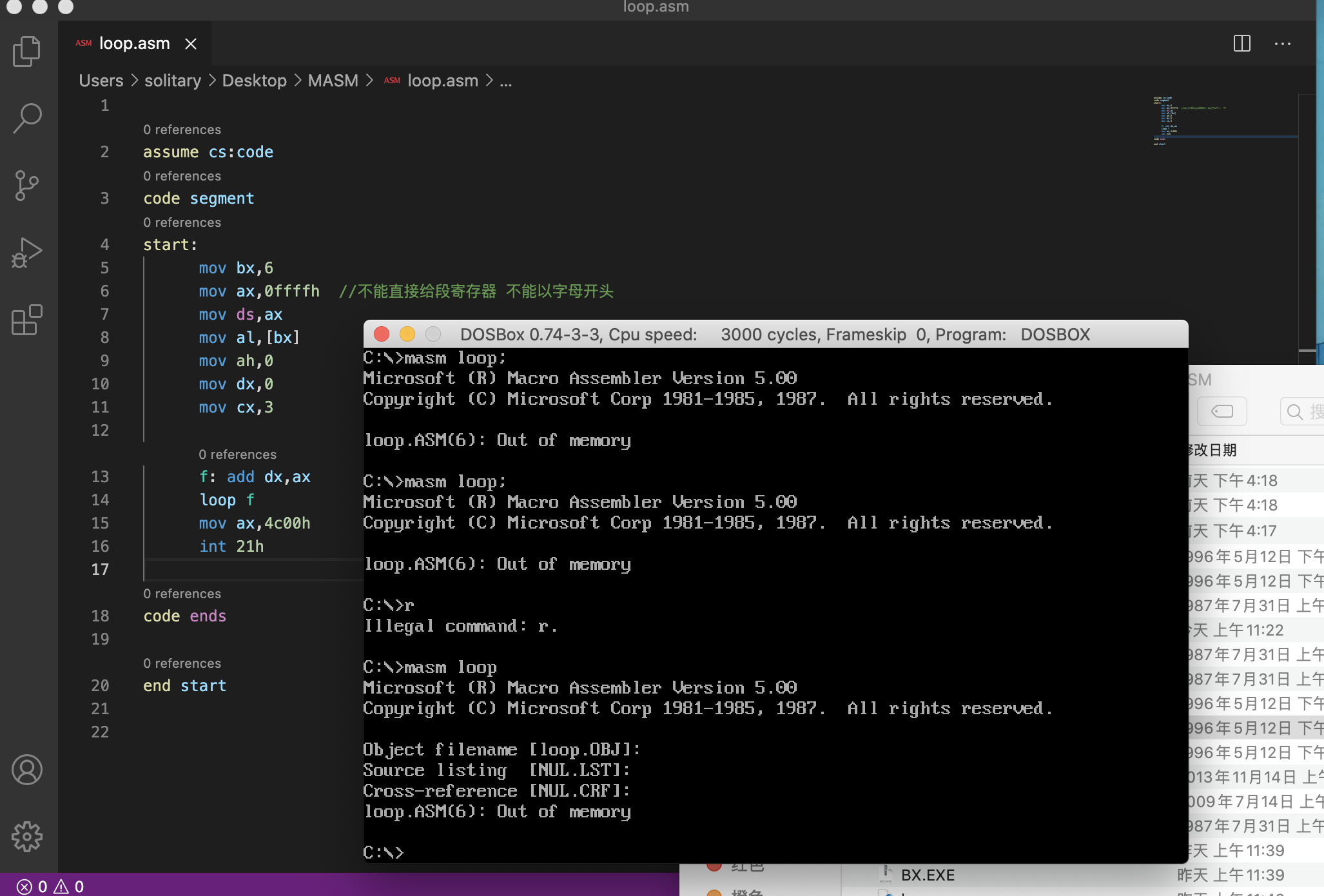Click 0 references above end start
1324x896 pixels.
[x=182, y=663]
